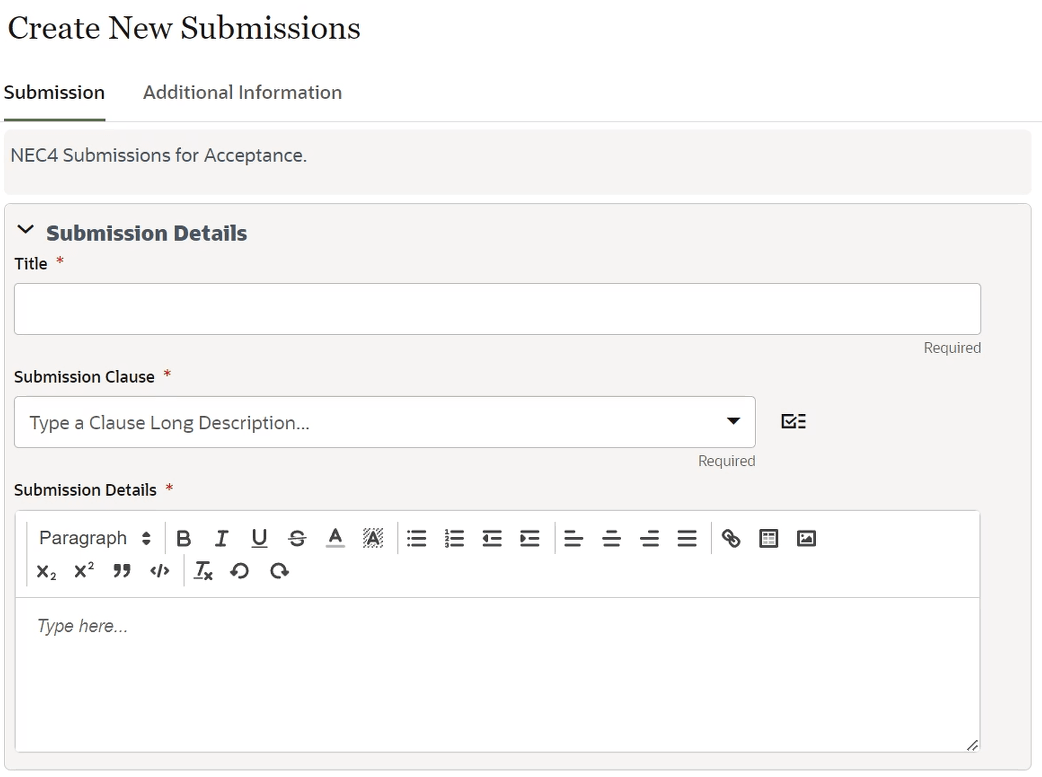Select the italic formatting icon
The image size is (1042, 777).
click(222, 538)
